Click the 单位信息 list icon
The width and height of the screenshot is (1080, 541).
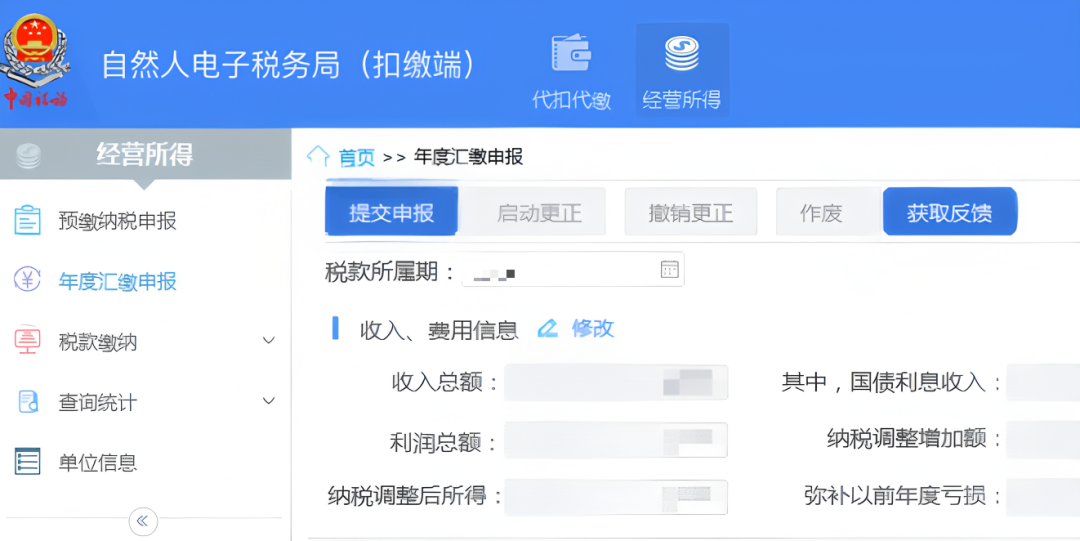click(x=28, y=462)
